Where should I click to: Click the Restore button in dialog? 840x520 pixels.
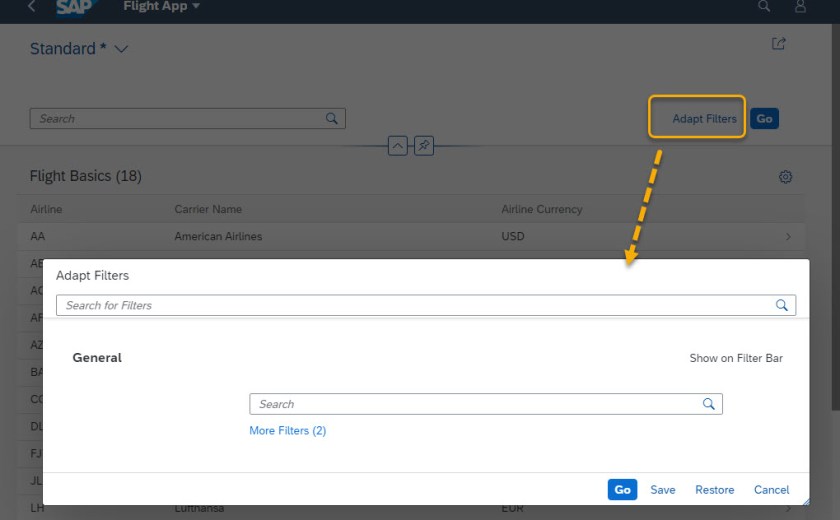[x=715, y=490]
